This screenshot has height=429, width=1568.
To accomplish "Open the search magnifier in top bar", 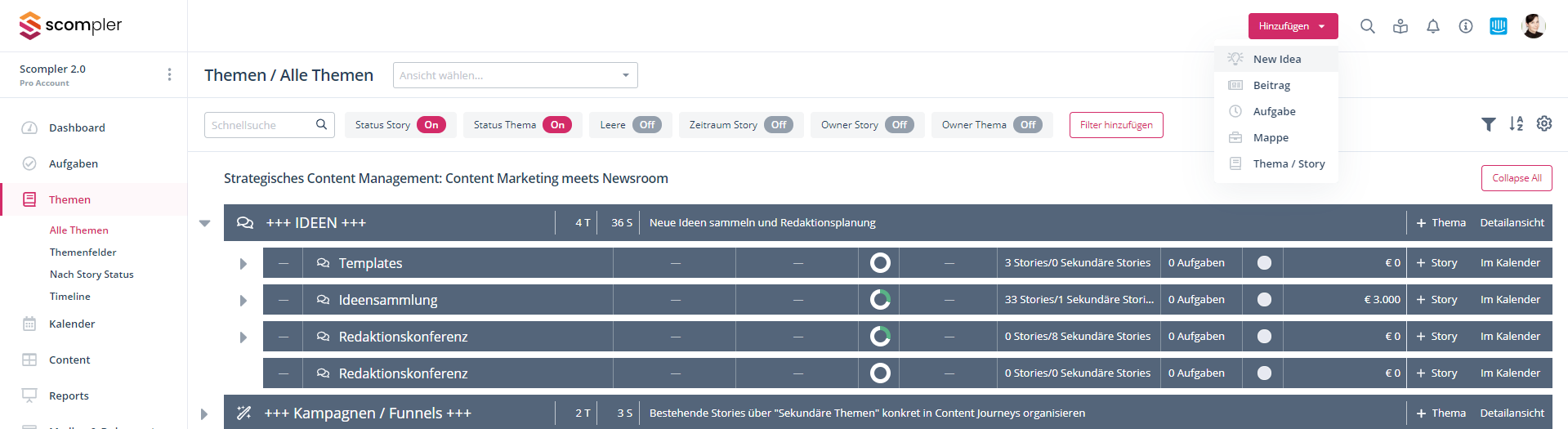I will [x=1367, y=26].
